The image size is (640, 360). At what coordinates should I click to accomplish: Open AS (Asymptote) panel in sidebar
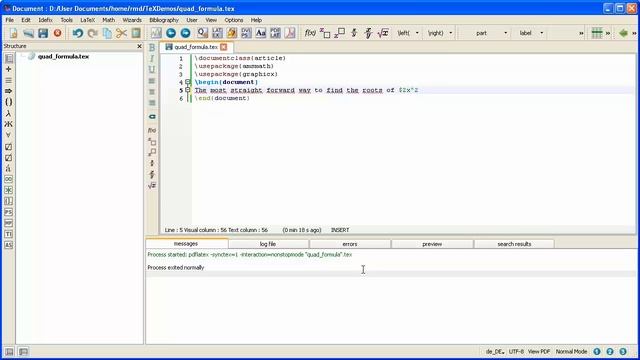tap(9, 245)
